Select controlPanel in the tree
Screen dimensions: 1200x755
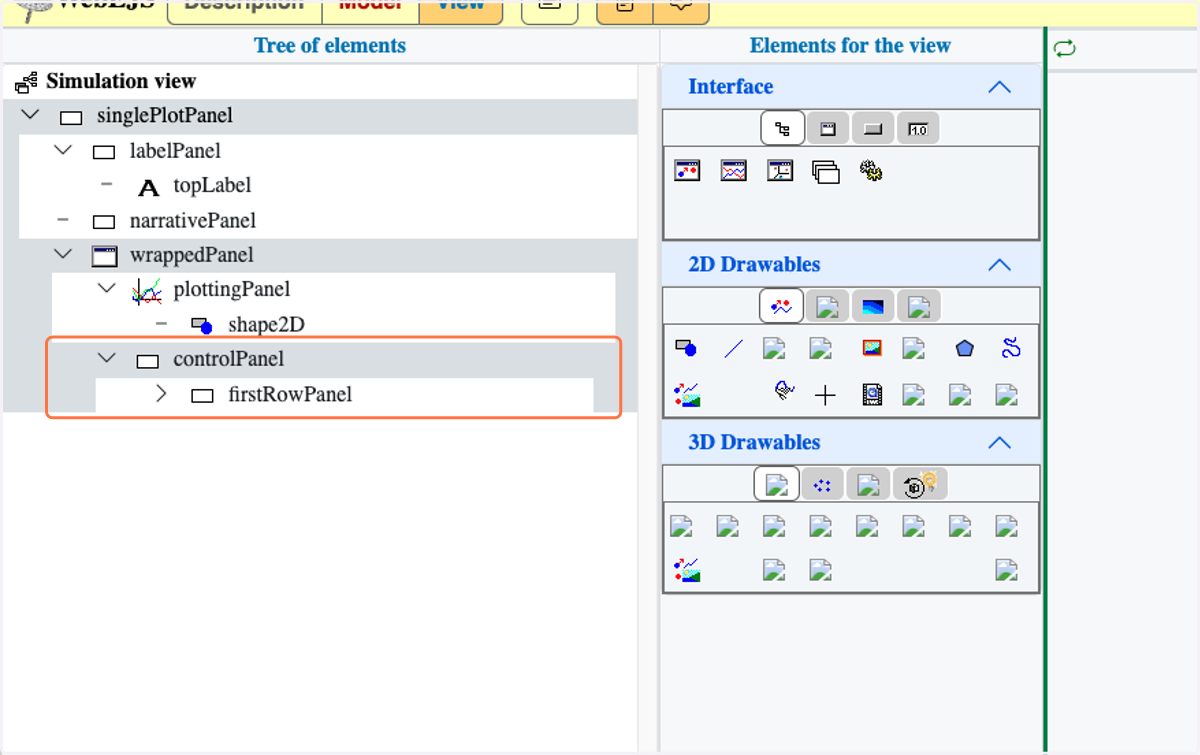[229, 359]
